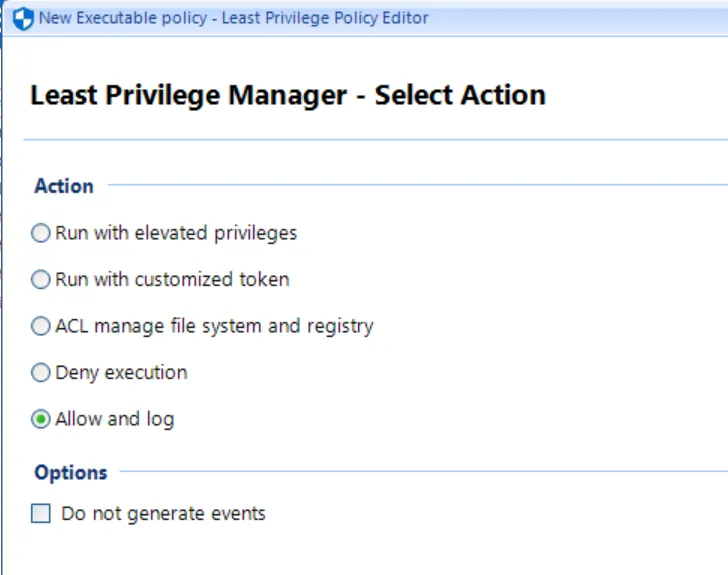Select the 'Run with elevated privileges' radio button
This screenshot has width=728, height=575.
[40, 233]
